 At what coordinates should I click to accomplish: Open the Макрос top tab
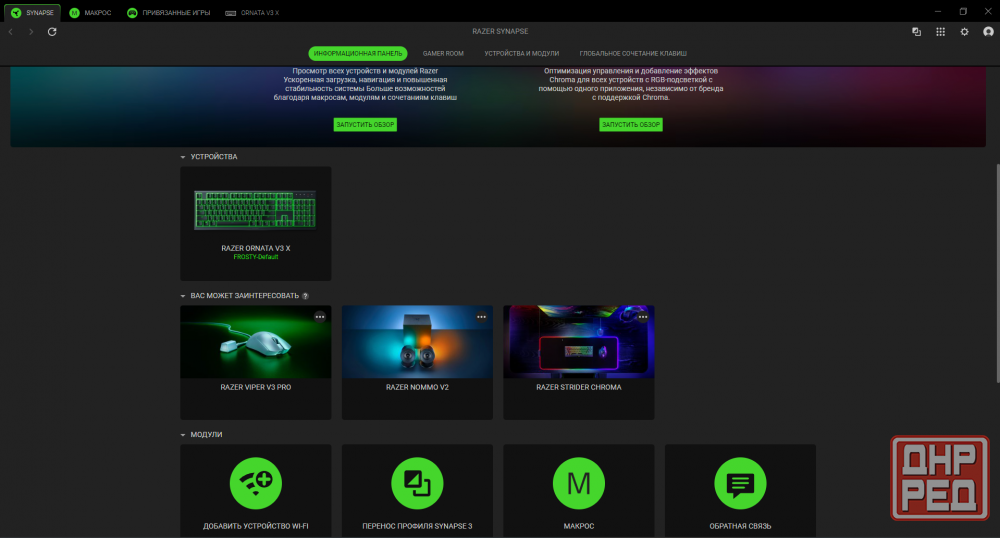(92, 12)
